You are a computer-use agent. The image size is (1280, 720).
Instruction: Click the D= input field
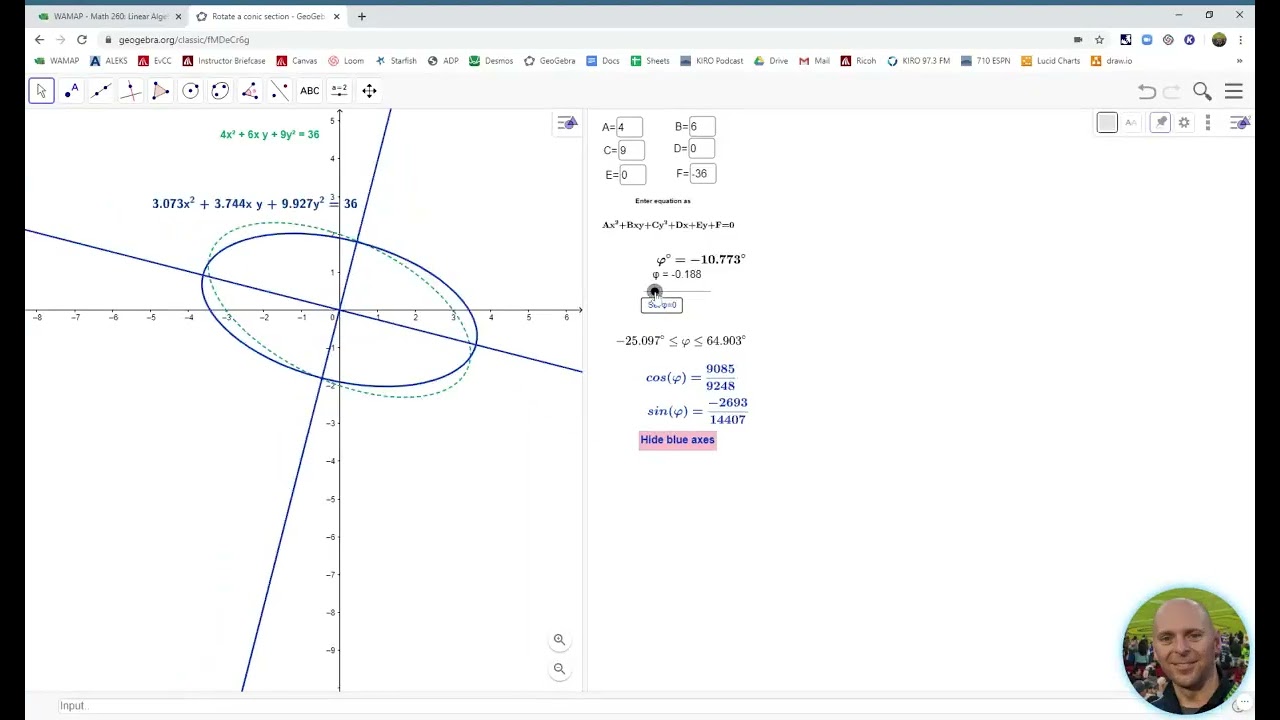[x=701, y=149]
